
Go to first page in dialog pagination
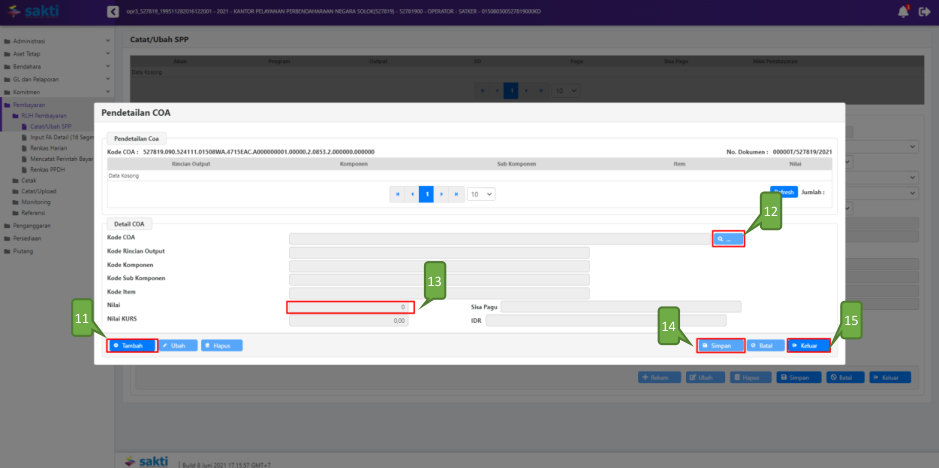pos(397,194)
